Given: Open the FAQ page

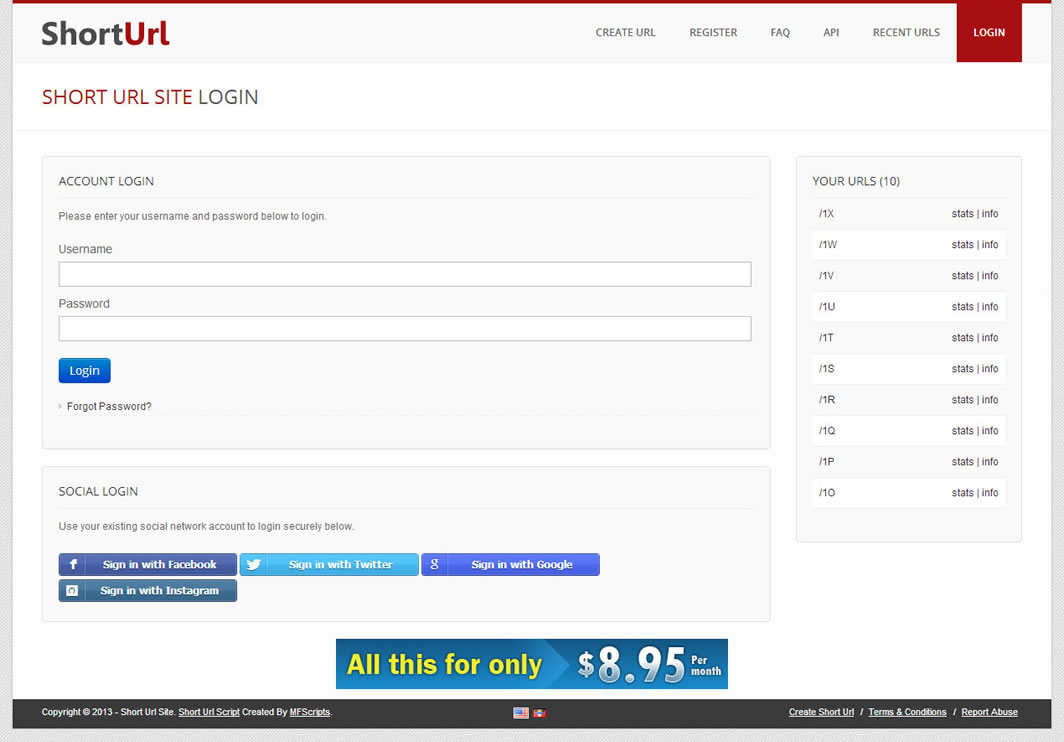Looking at the screenshot, I should click(780, 33).
